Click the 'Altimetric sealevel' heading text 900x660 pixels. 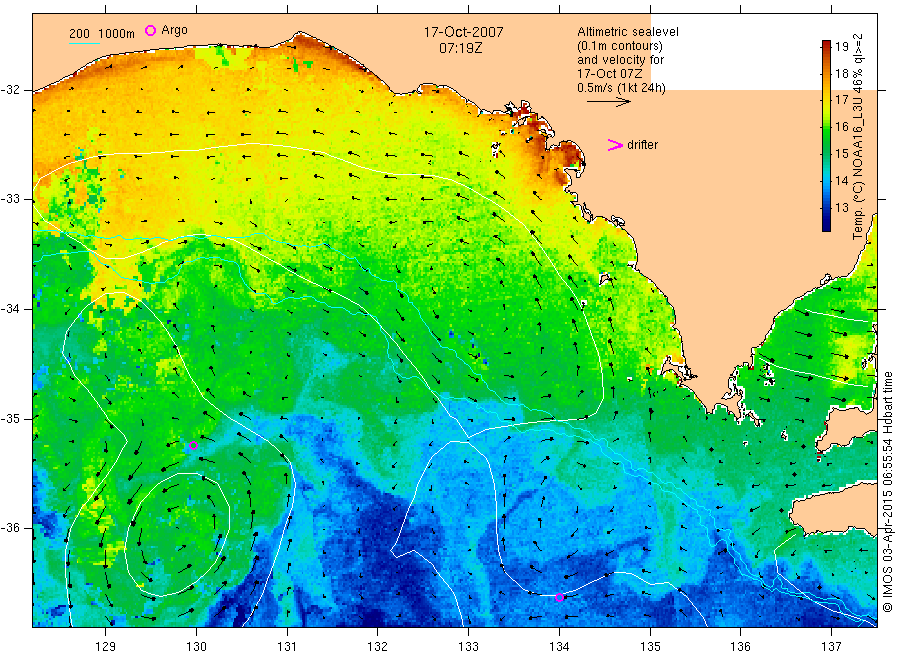click(627, 32)
